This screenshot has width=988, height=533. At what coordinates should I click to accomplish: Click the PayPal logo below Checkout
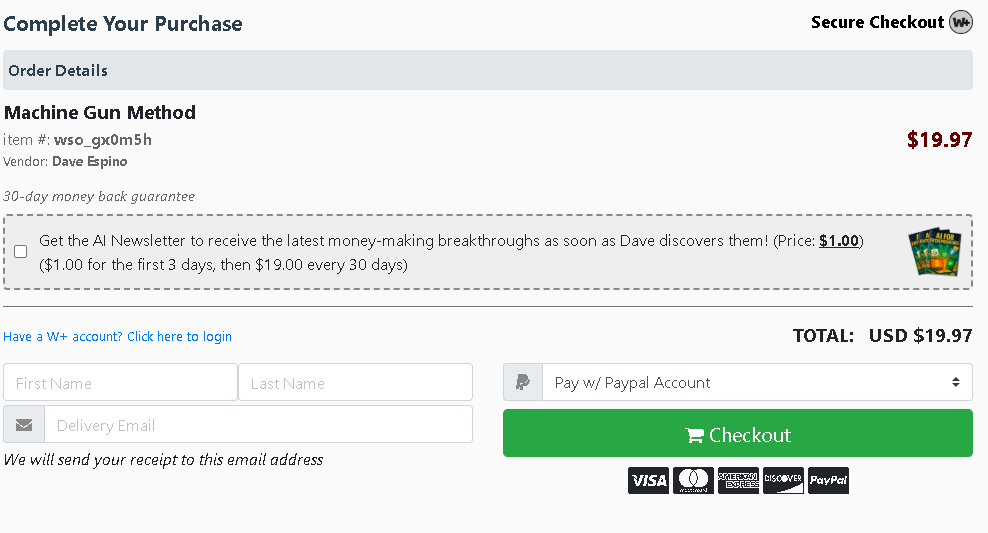pos(828,481)
